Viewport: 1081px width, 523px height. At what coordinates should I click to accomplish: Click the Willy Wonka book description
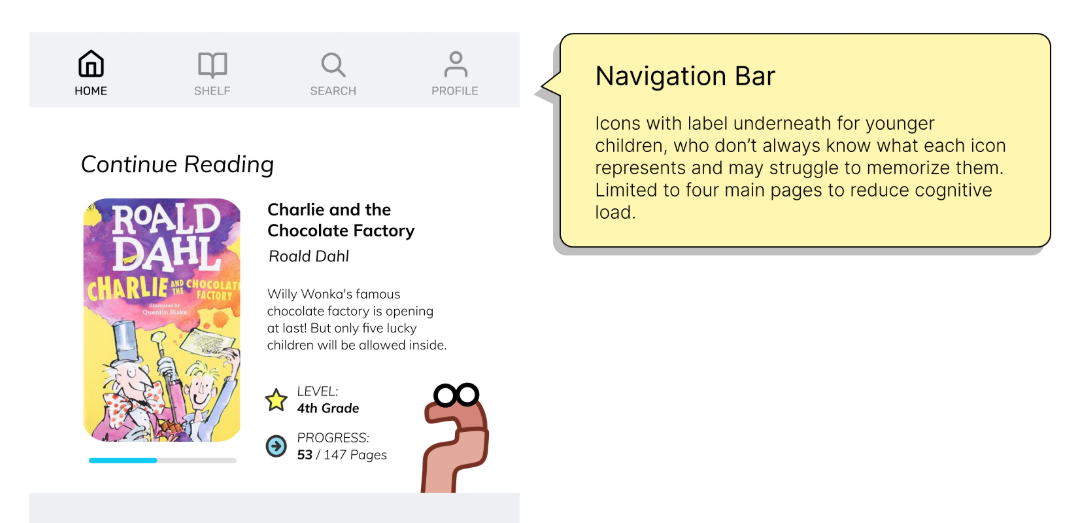coord(356,320)
